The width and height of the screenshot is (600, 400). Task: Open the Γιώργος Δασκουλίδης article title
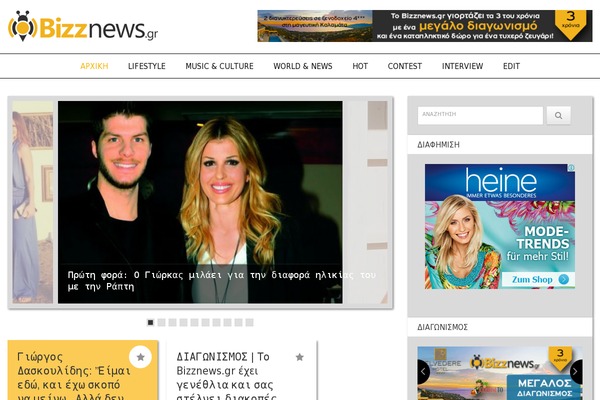74,377
